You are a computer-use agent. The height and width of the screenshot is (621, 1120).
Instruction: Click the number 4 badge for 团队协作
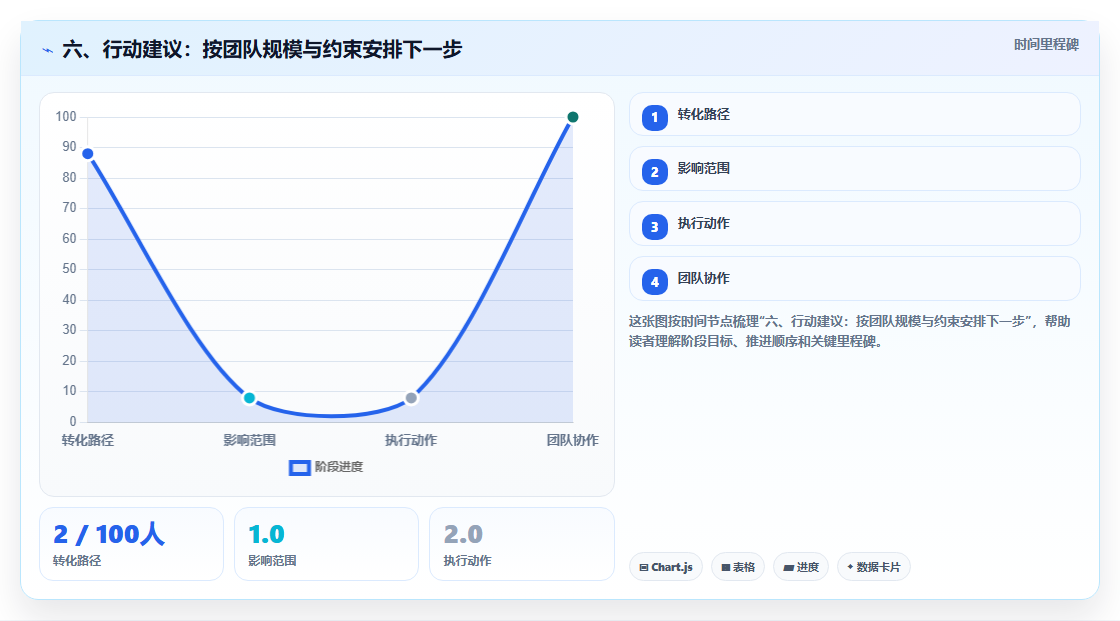(x=654, y=282)
